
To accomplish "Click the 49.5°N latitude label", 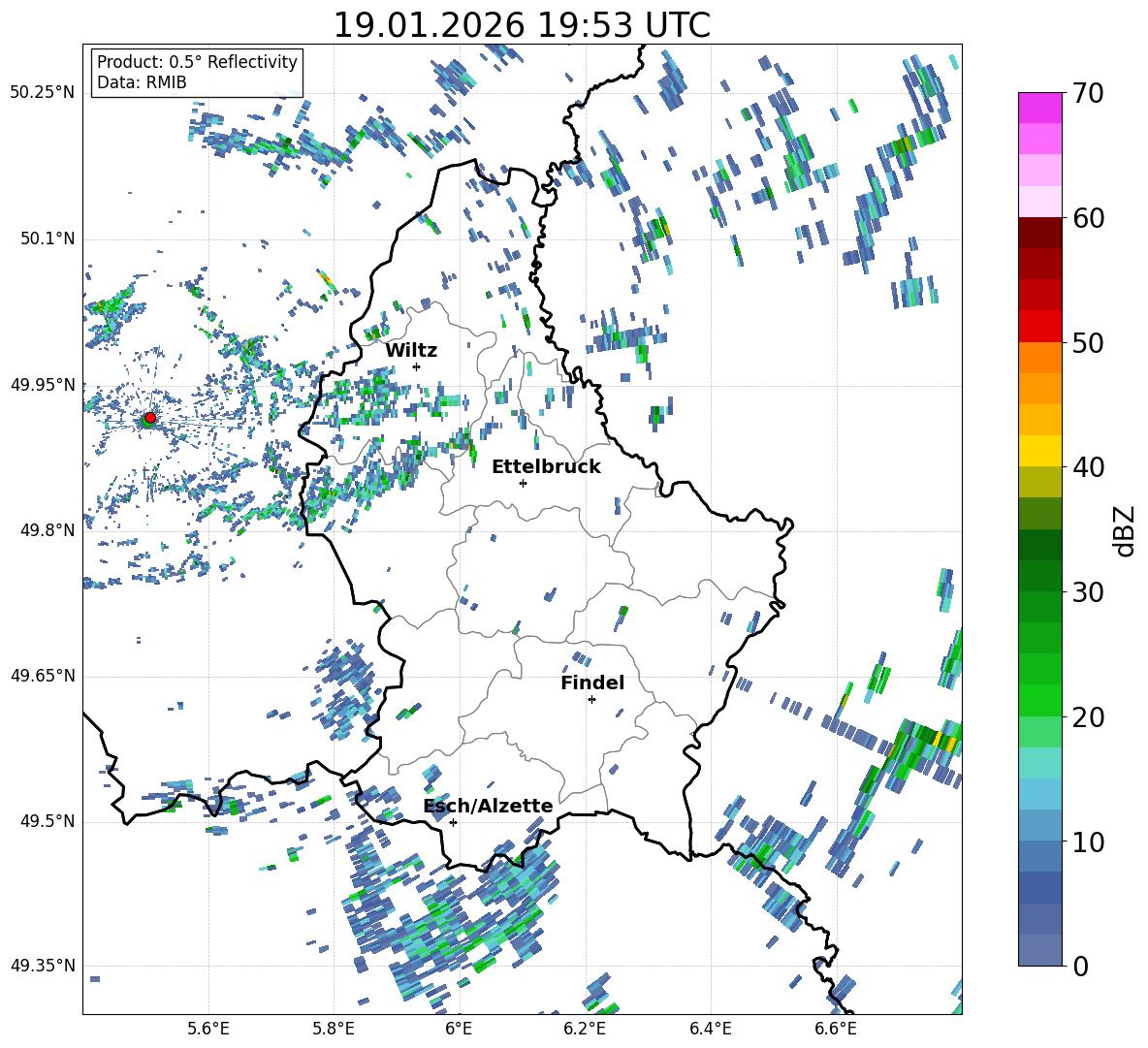I will [x=47, y=822].
